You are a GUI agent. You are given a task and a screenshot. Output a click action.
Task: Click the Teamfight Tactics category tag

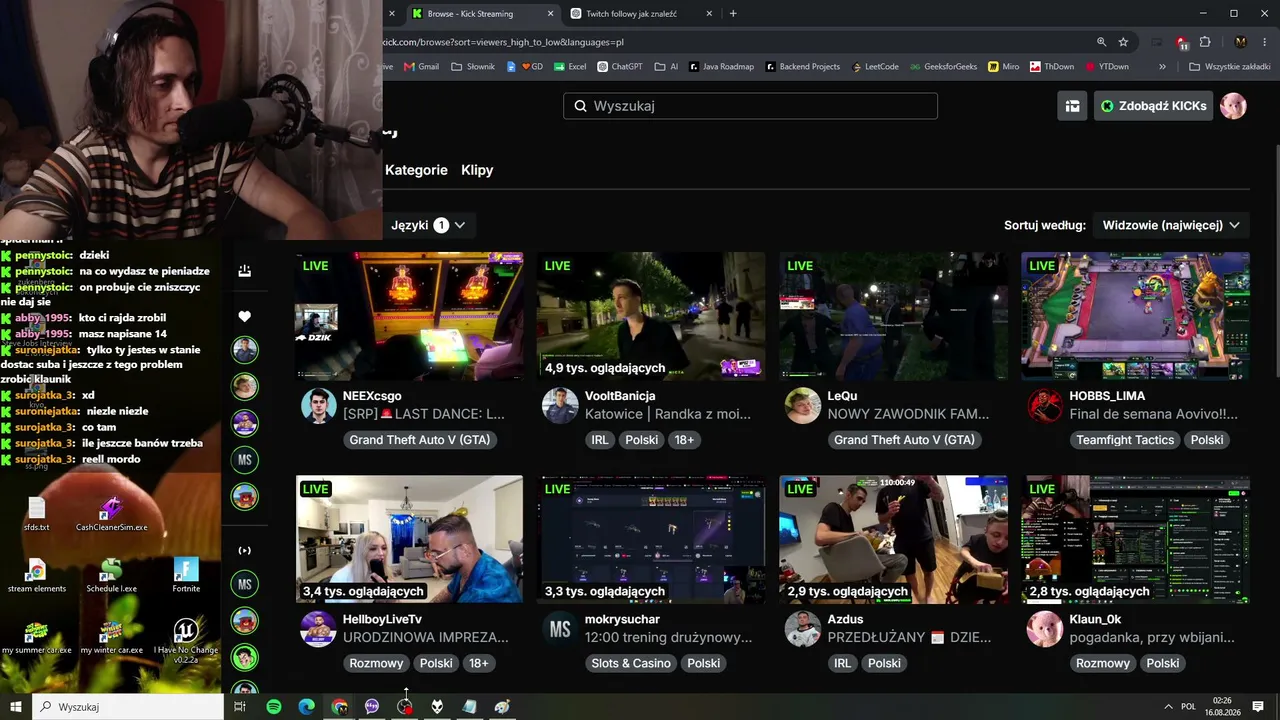coord(1125,440)
